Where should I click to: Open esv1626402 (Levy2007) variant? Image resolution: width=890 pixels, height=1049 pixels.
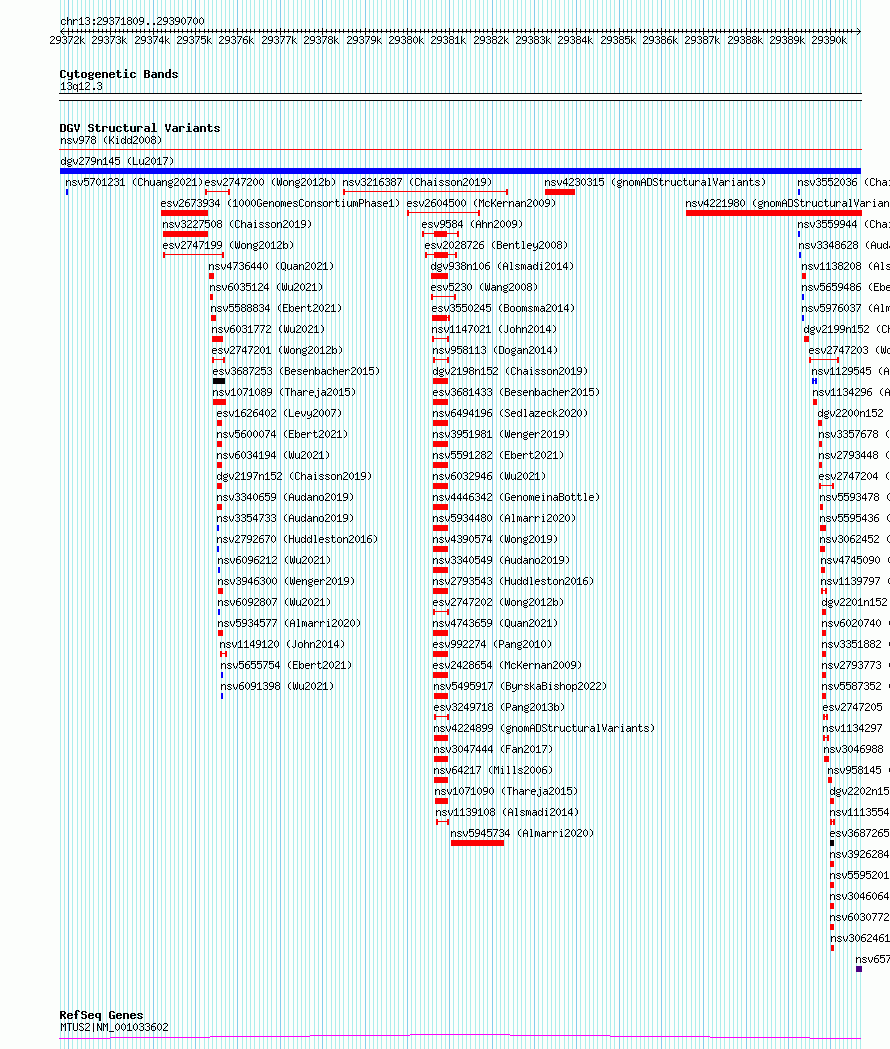pos(279,413)
